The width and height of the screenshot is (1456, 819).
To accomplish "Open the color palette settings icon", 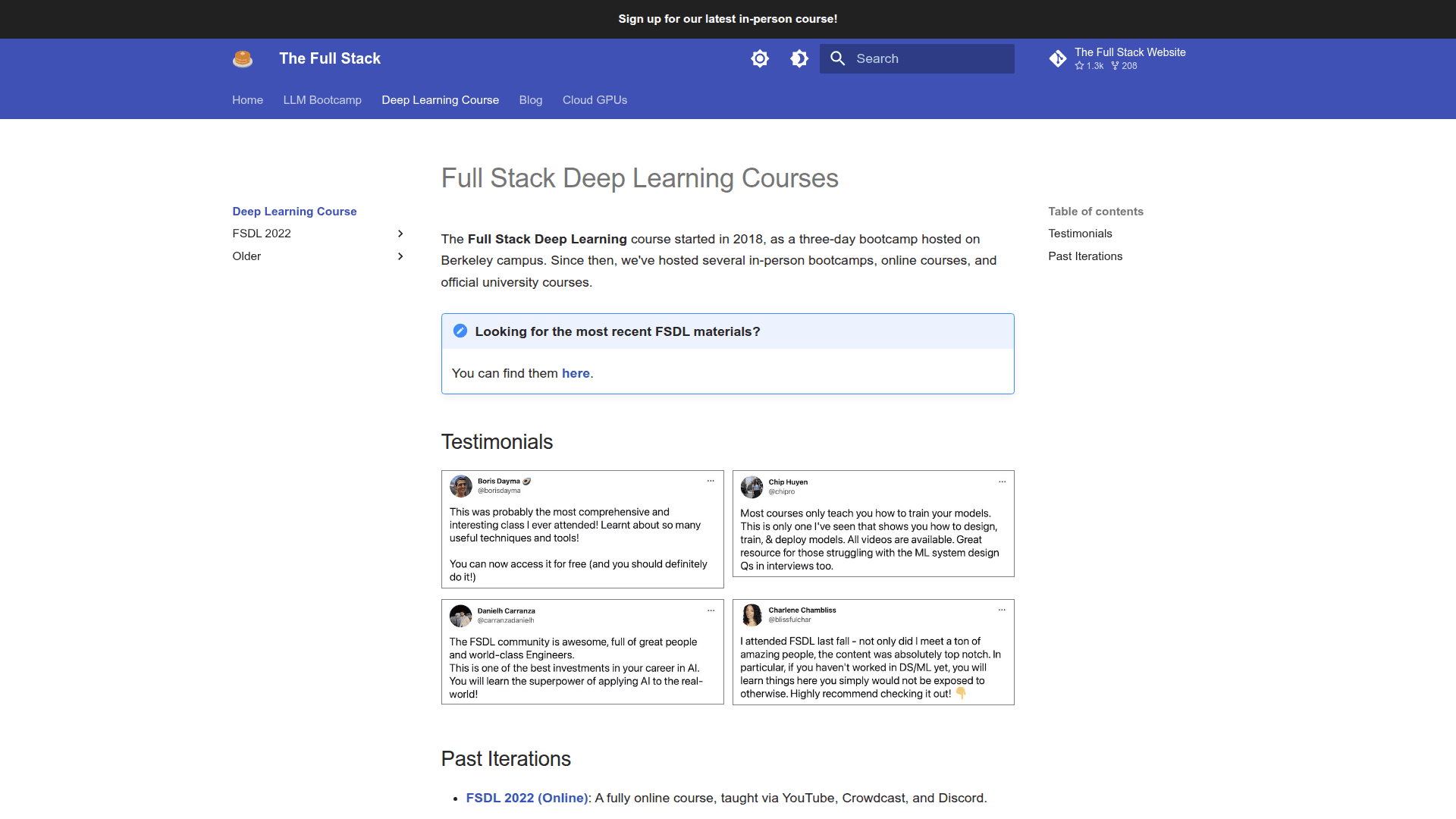I will point(760,58).
